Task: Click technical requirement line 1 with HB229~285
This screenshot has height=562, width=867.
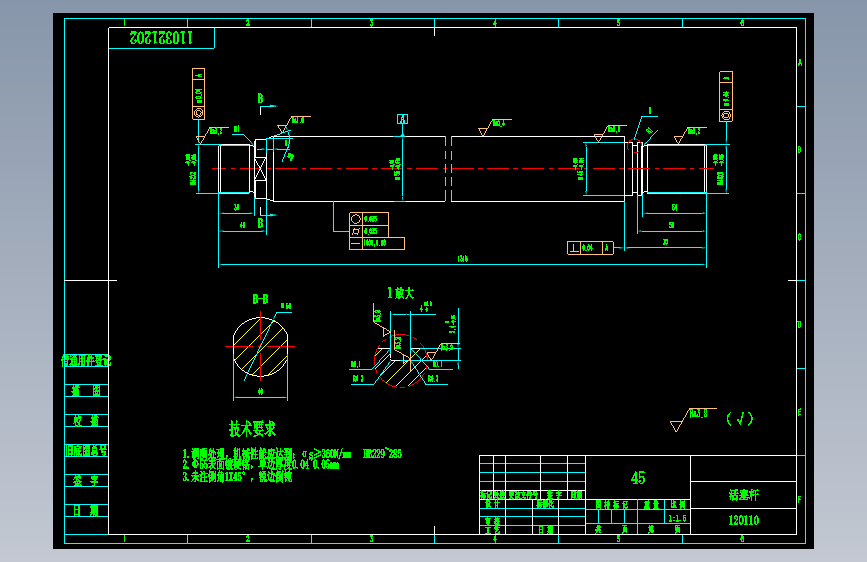Action: (292, 454)
